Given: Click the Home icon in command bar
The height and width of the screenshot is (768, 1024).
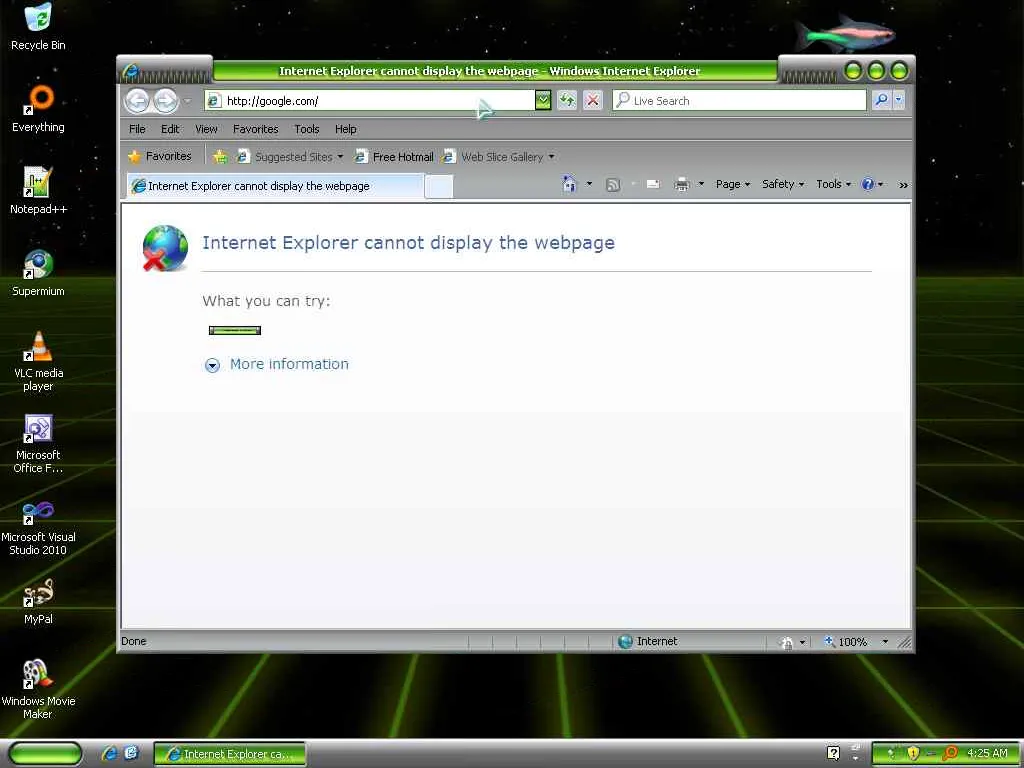Looking at the screenshot, I should click(569, 184).
